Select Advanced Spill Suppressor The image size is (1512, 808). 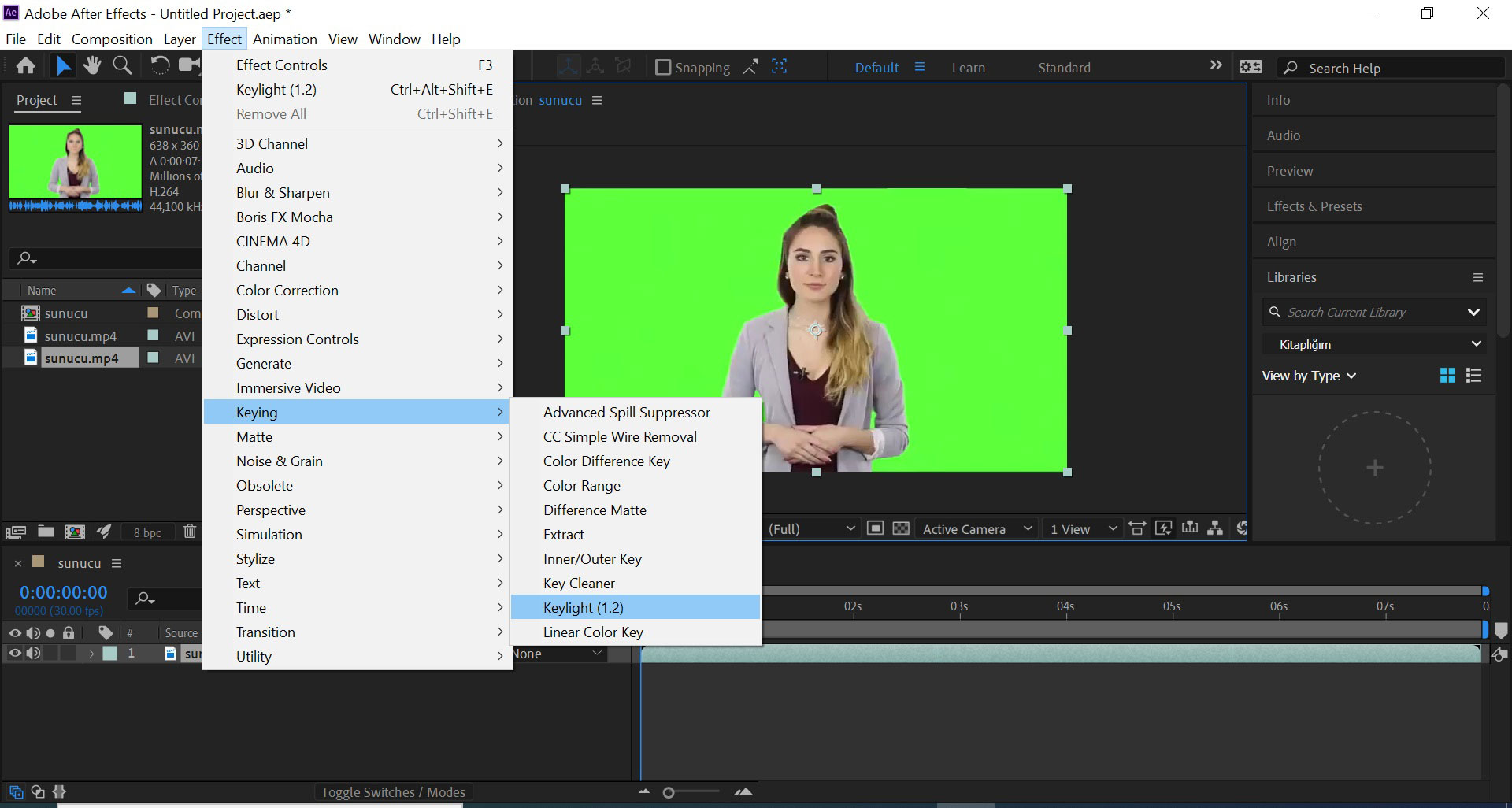tap(636, 412)
